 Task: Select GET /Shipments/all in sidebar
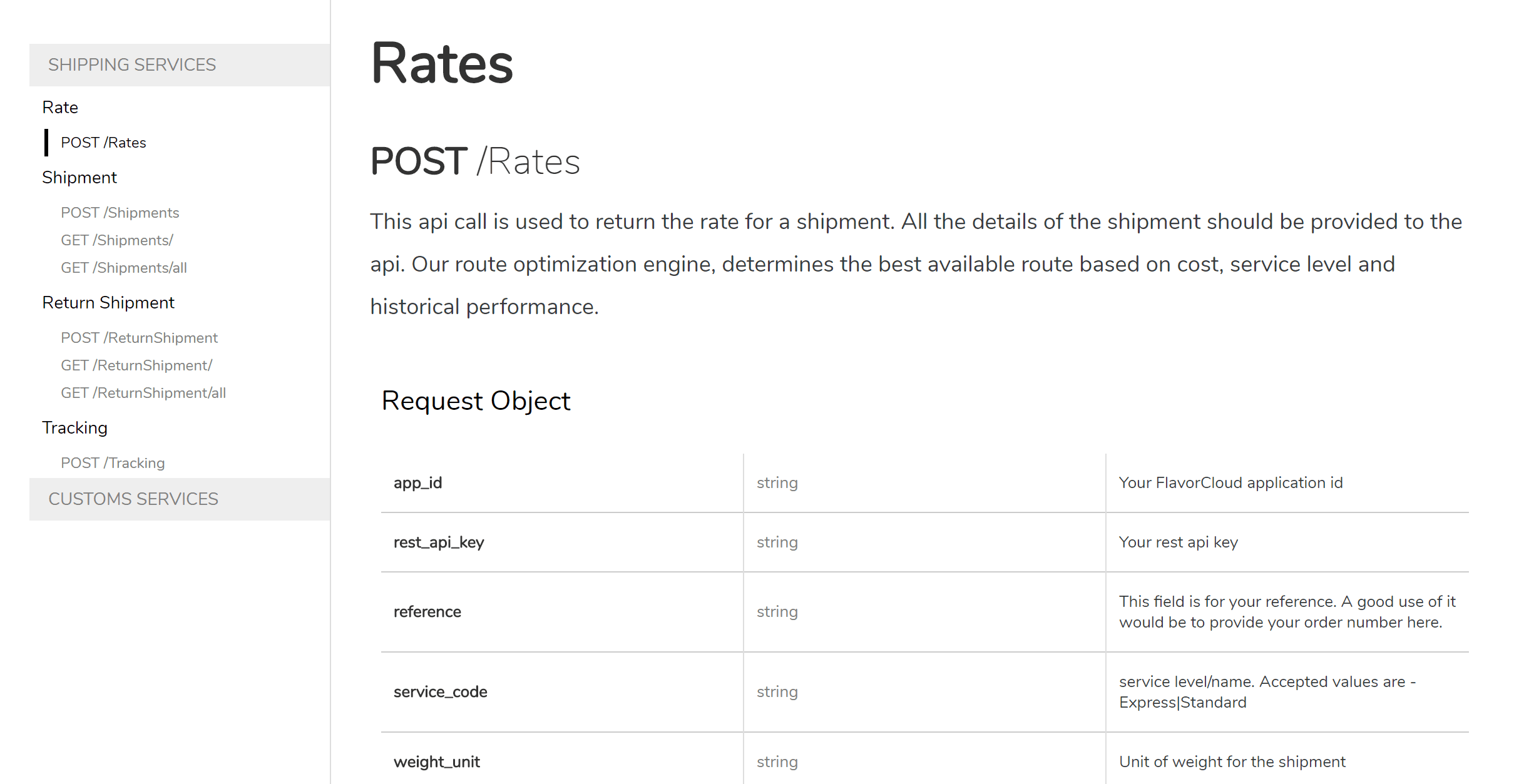tap(123, 268)
